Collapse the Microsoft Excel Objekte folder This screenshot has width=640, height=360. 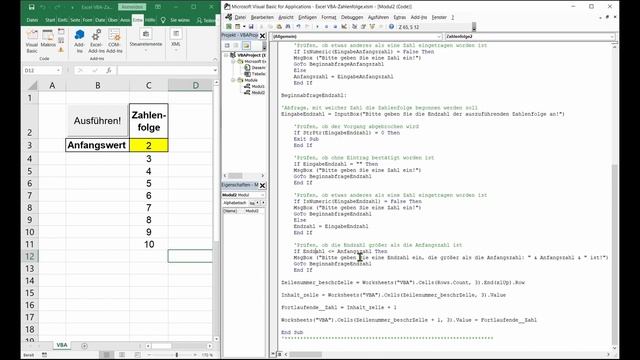point(233,61)
